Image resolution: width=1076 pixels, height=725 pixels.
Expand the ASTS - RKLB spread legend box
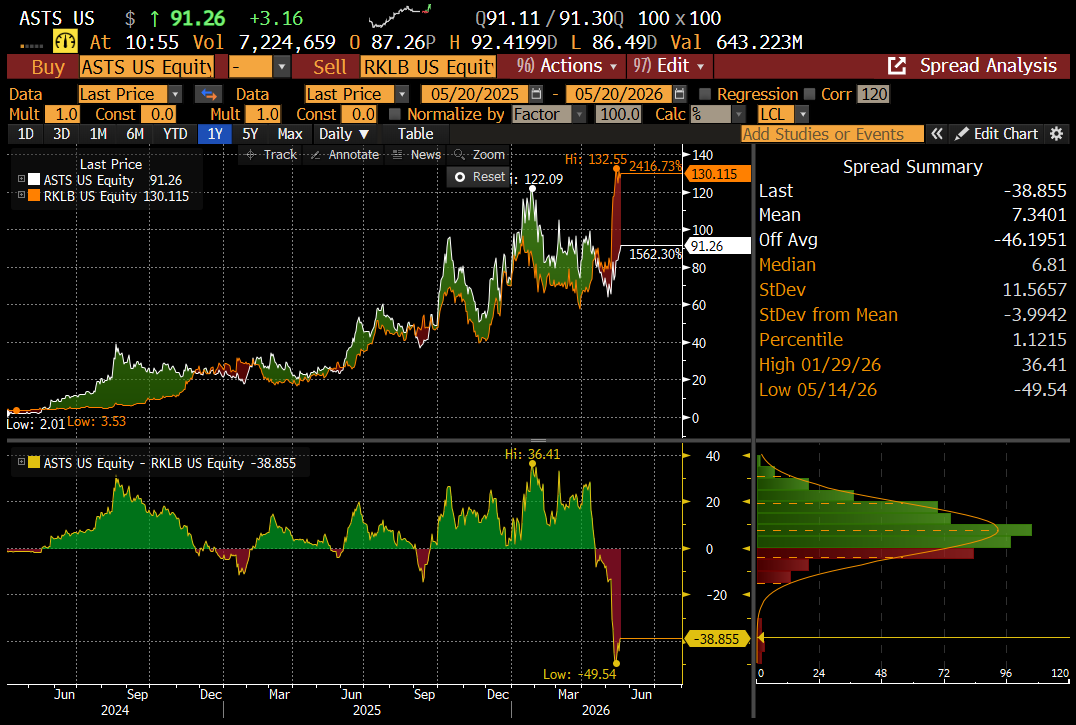click(21, 463)
